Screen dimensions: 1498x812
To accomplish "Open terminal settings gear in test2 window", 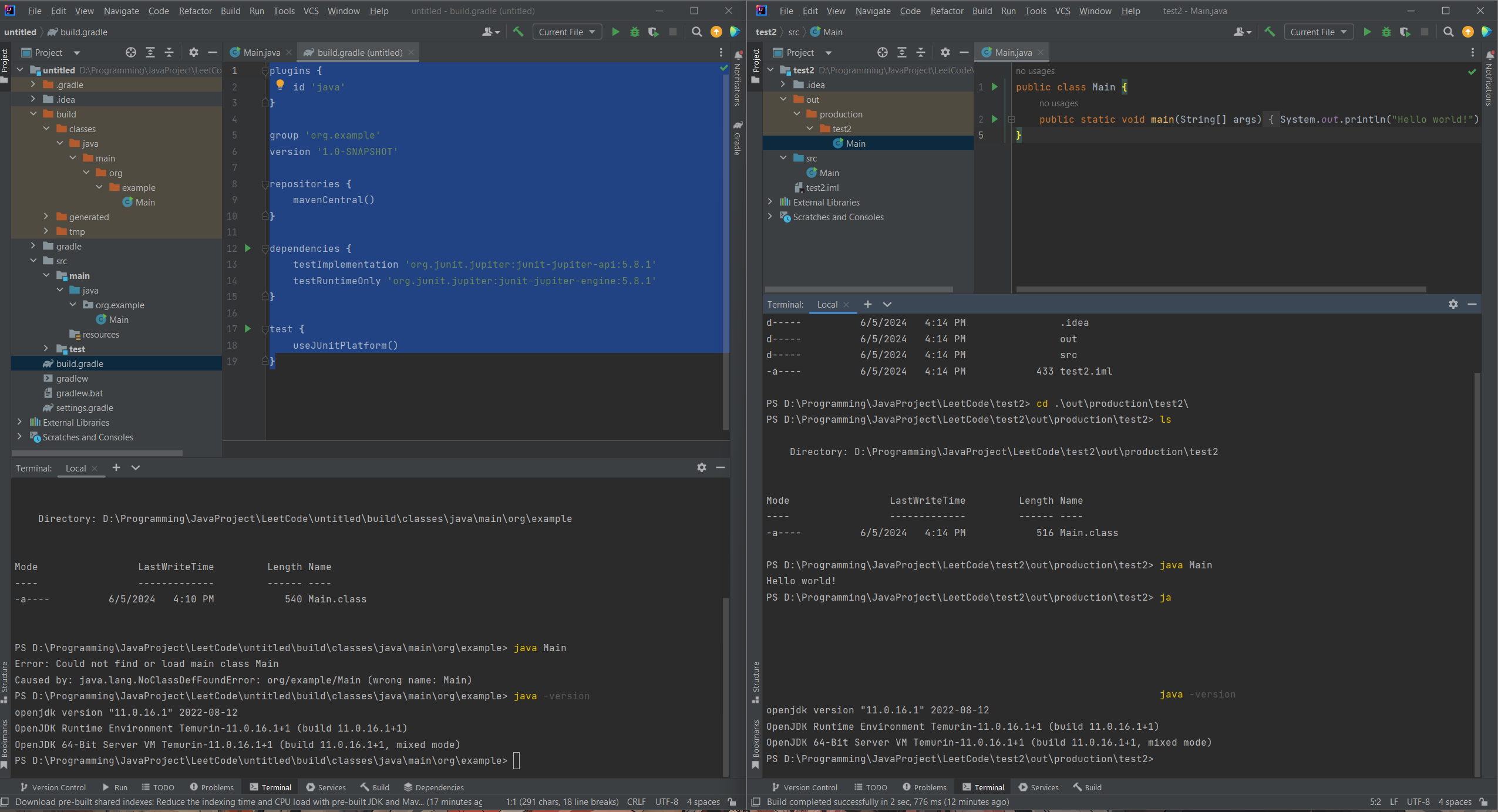I will (x=1453, y=304).
